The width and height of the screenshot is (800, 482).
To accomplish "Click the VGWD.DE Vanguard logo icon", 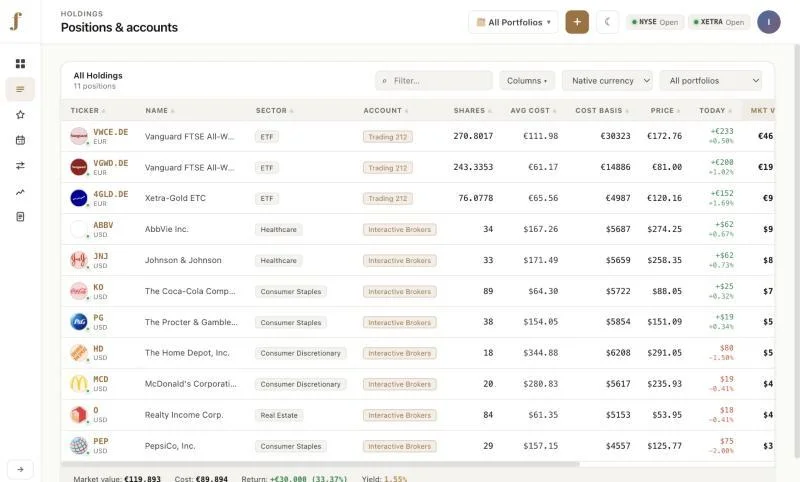I will click(79, 167).
